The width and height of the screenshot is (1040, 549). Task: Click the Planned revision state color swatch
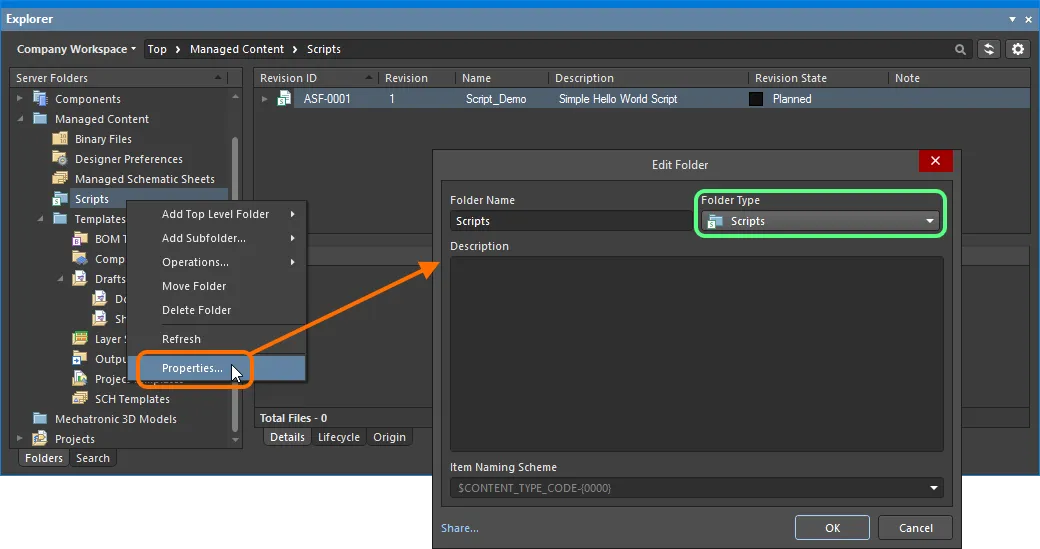tap(756, 99)
